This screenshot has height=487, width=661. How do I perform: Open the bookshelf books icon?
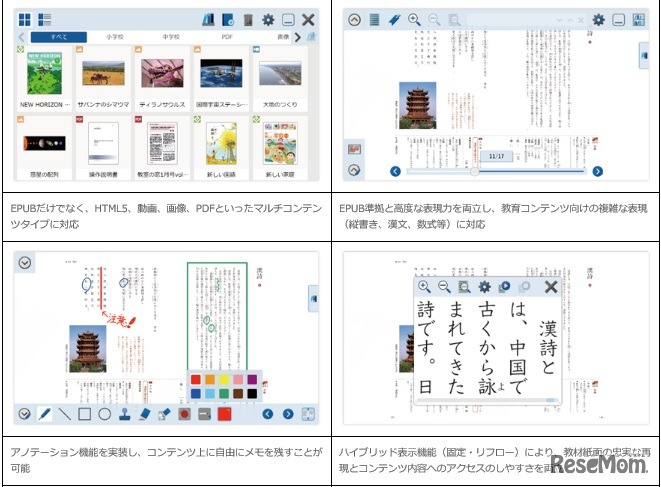coord(208,19)
